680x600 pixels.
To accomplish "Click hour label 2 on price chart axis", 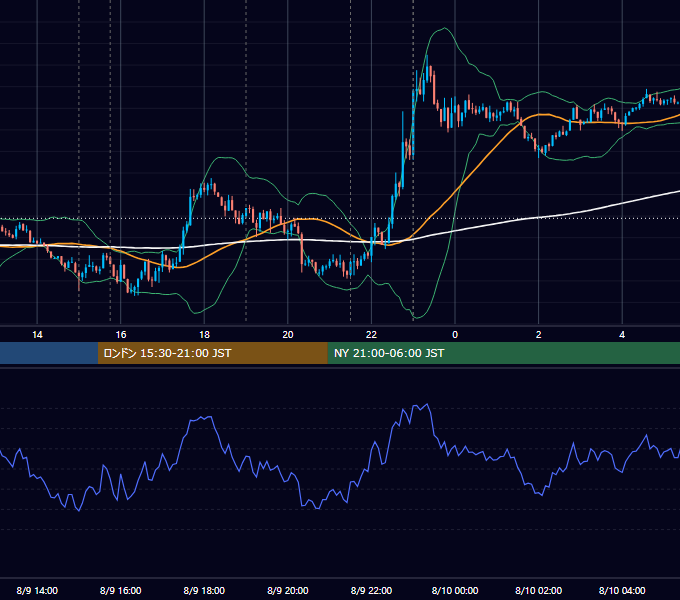I will coord(539,335).
